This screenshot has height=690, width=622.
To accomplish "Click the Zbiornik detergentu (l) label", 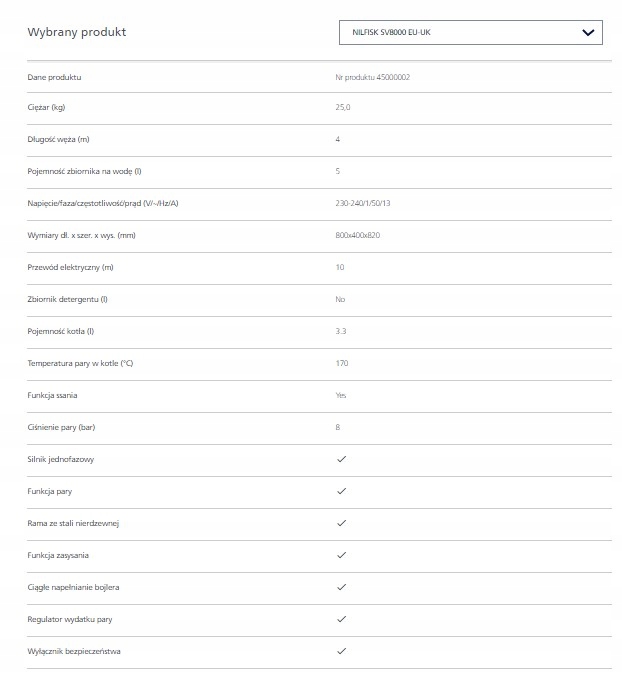I will pos(67,299).
